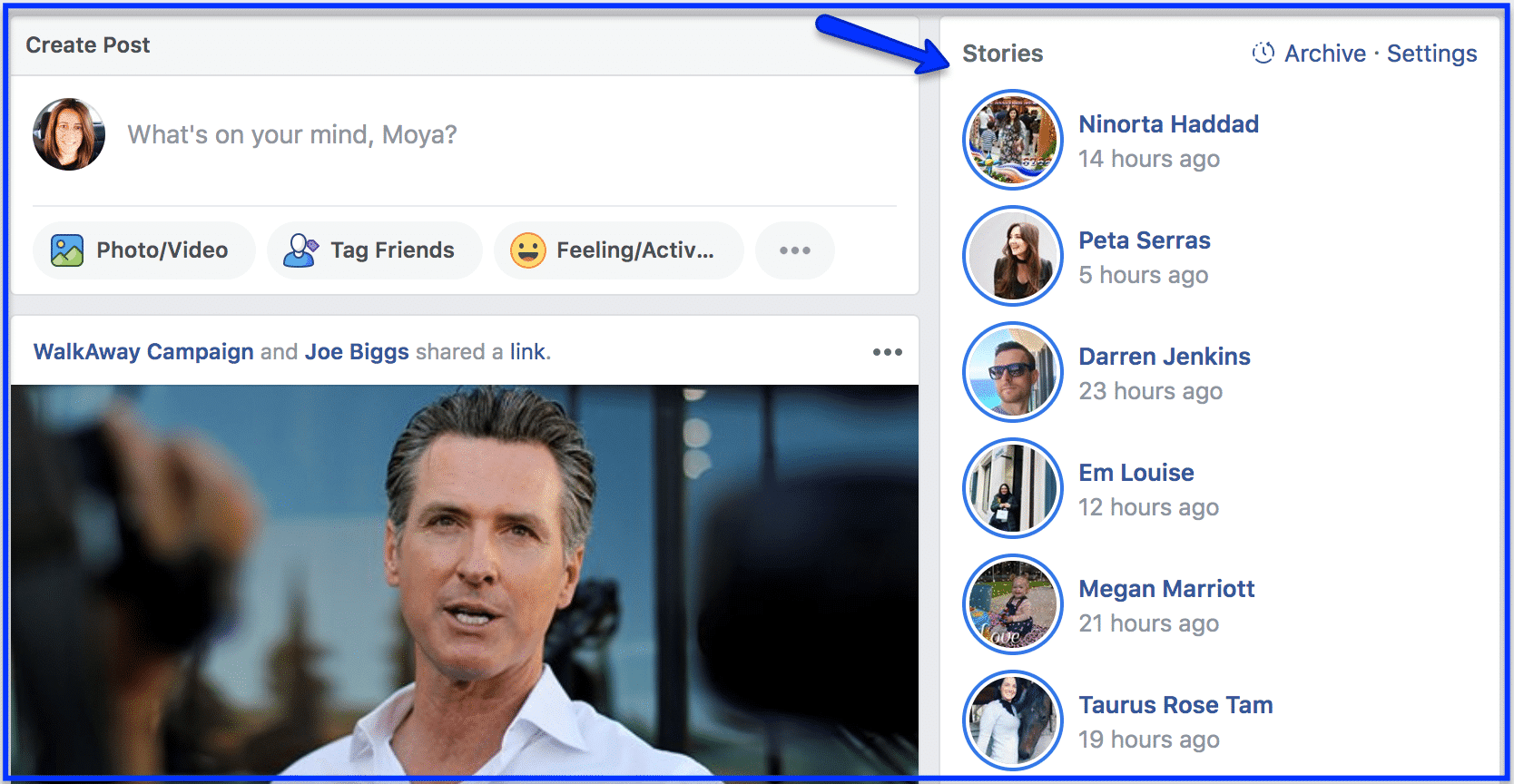Open WalkAway Campaign profile link

[x=143, y=352]
